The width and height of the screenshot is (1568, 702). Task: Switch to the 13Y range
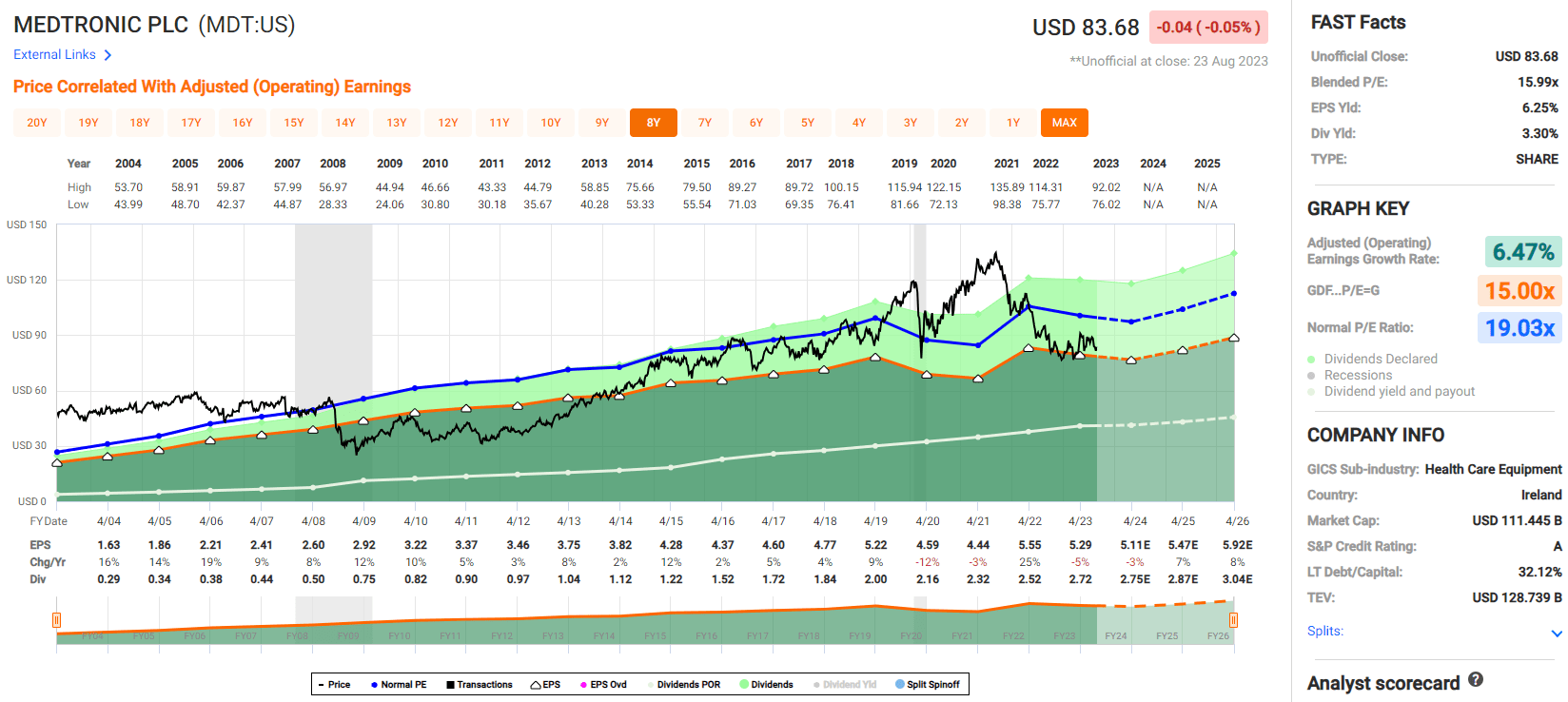397,123
